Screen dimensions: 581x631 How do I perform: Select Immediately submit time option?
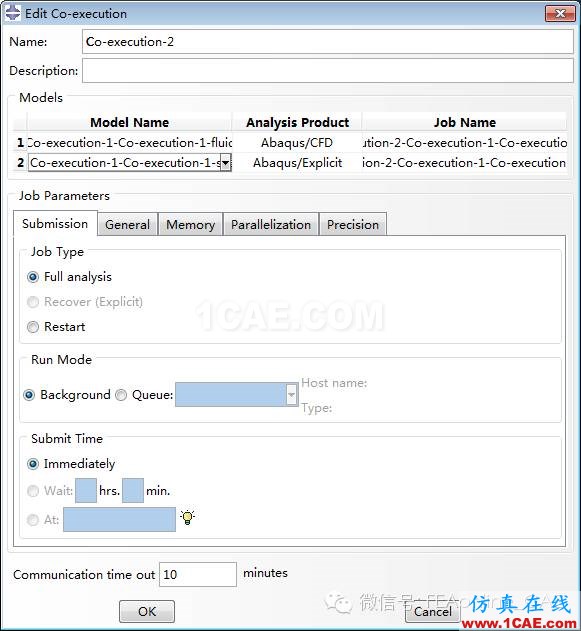(x=33, y=464)
